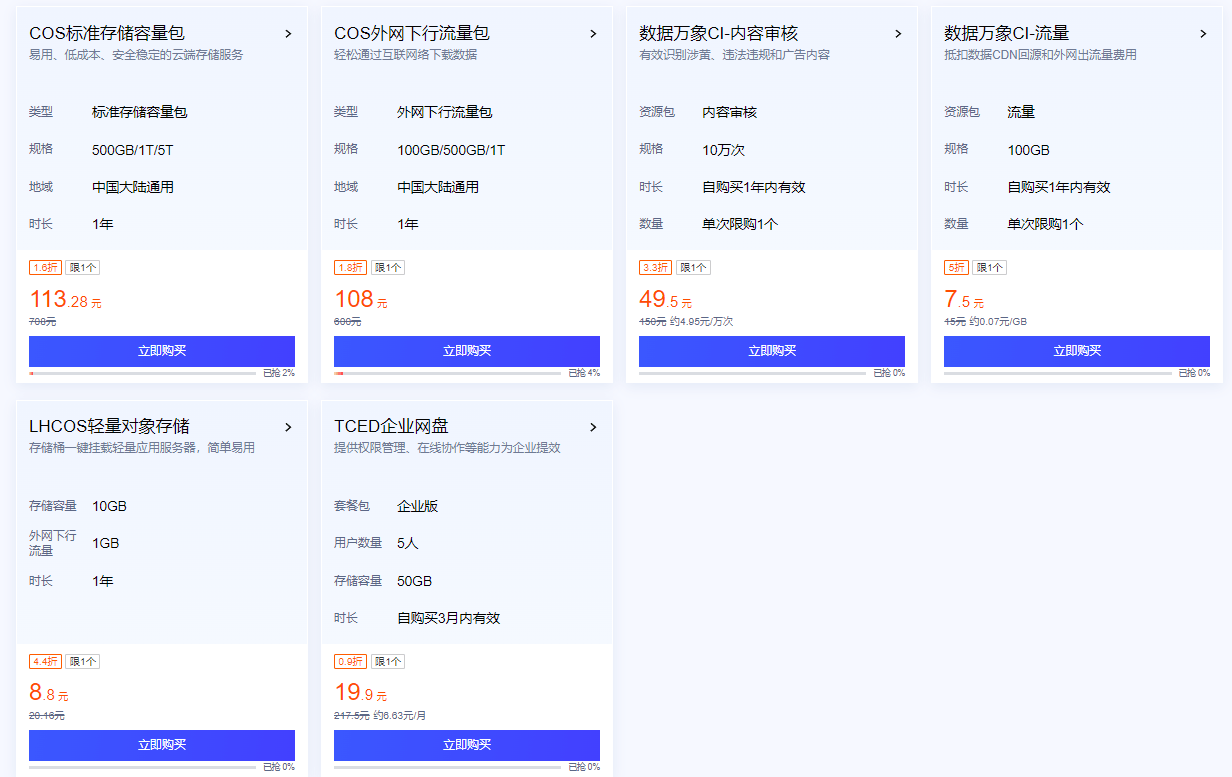Click the 已抢 4% progress bar

(447, 373)
